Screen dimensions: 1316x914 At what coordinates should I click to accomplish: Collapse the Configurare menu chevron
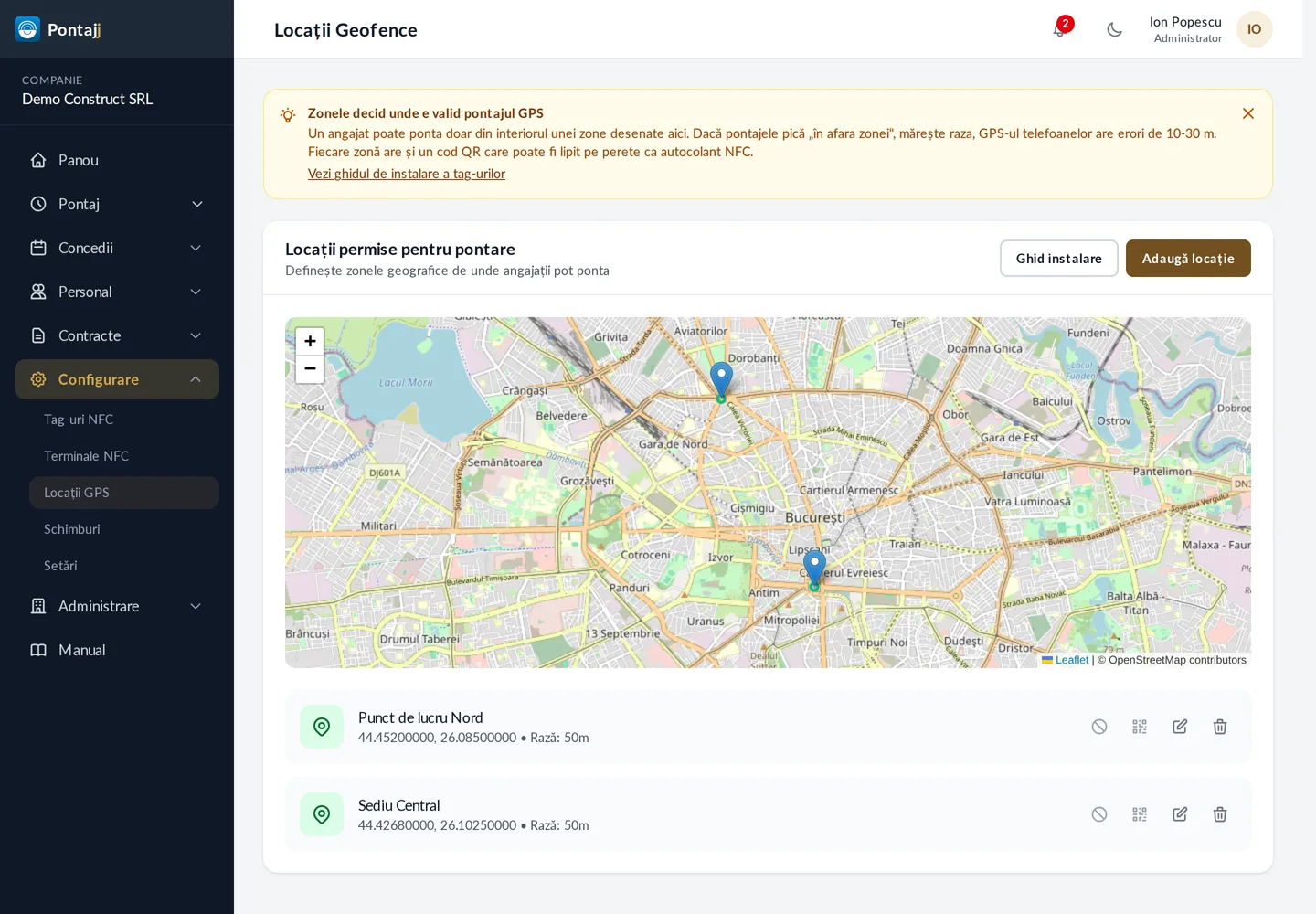196,379
